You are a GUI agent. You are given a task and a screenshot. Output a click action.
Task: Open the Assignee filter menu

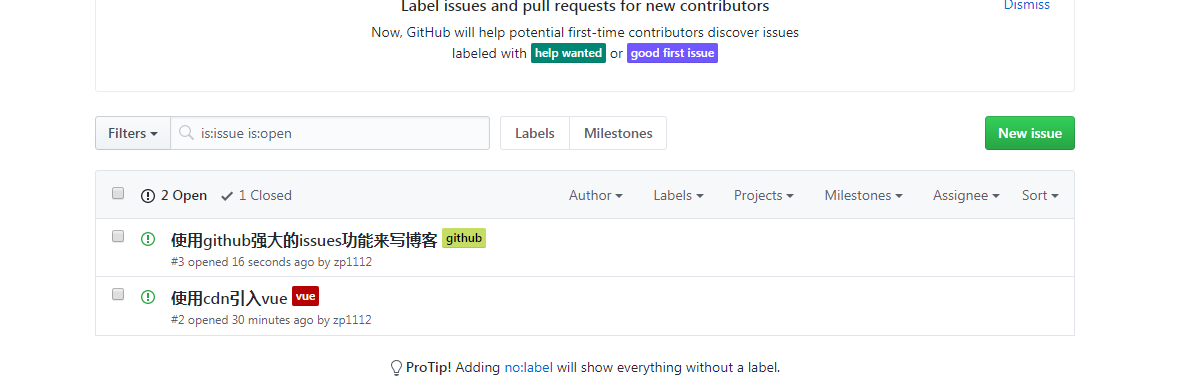(966, 195)
